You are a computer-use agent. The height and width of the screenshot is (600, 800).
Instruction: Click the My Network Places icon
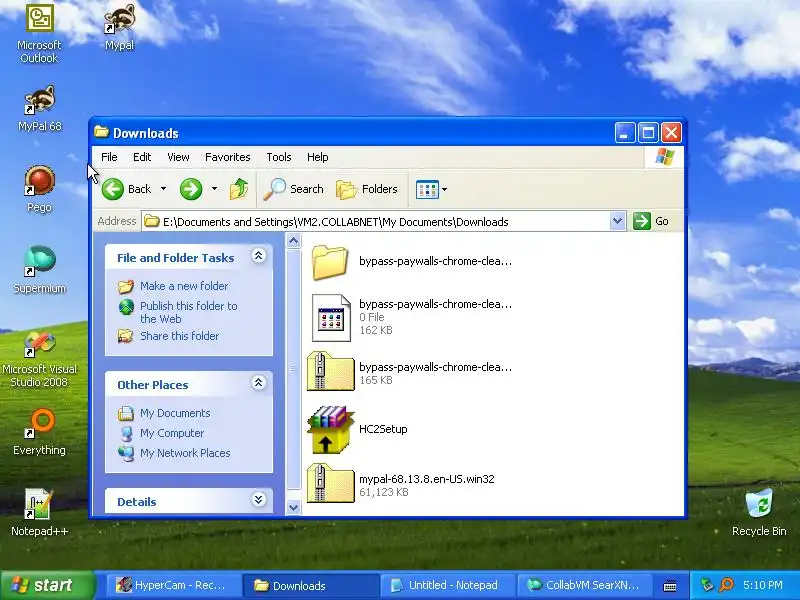(126, 453)
